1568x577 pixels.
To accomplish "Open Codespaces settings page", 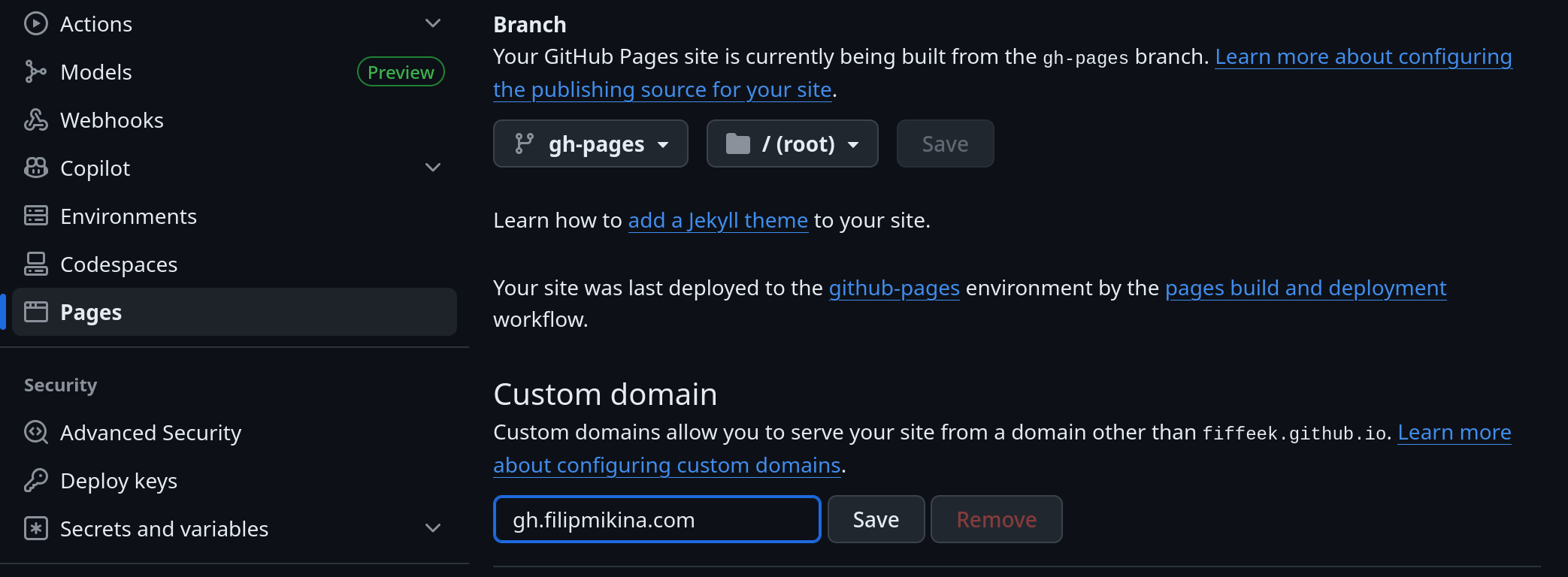I will pos(235,264).
